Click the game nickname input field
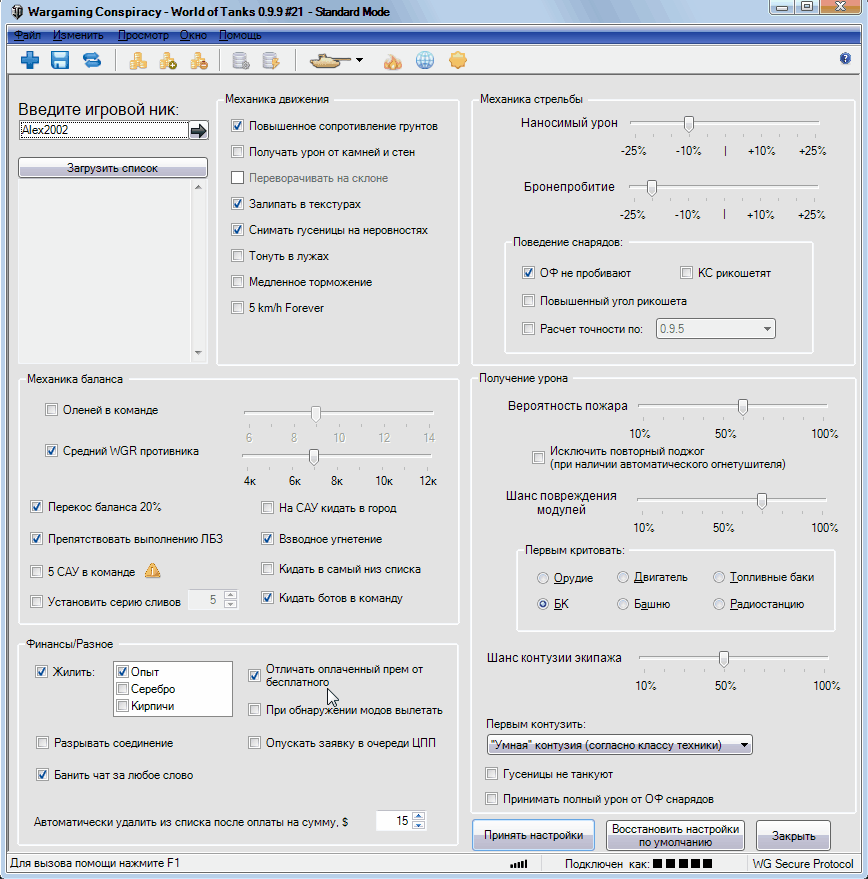 104,130
